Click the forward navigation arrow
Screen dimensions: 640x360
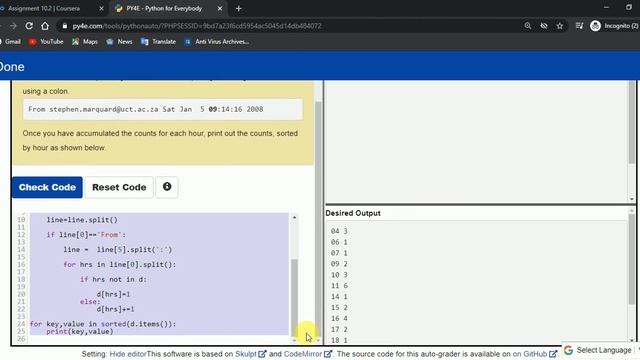point(13,26)
